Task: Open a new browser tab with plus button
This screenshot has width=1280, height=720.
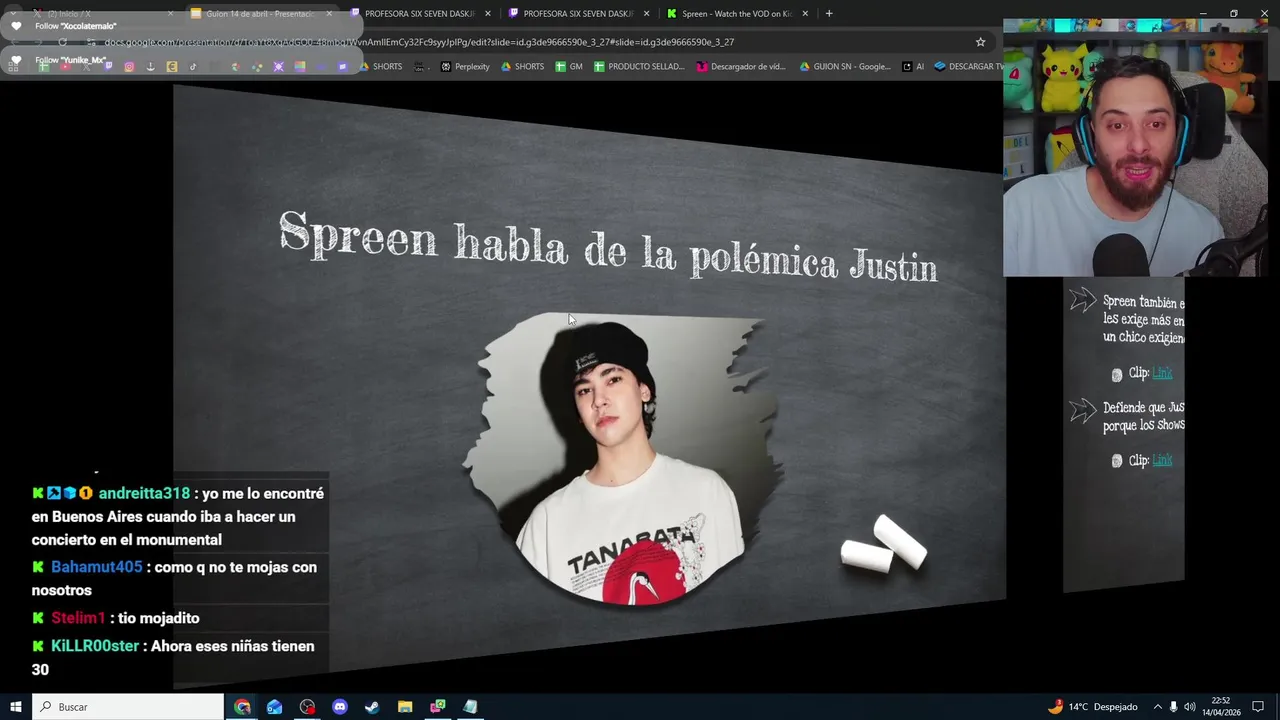Action: [829, 14]
